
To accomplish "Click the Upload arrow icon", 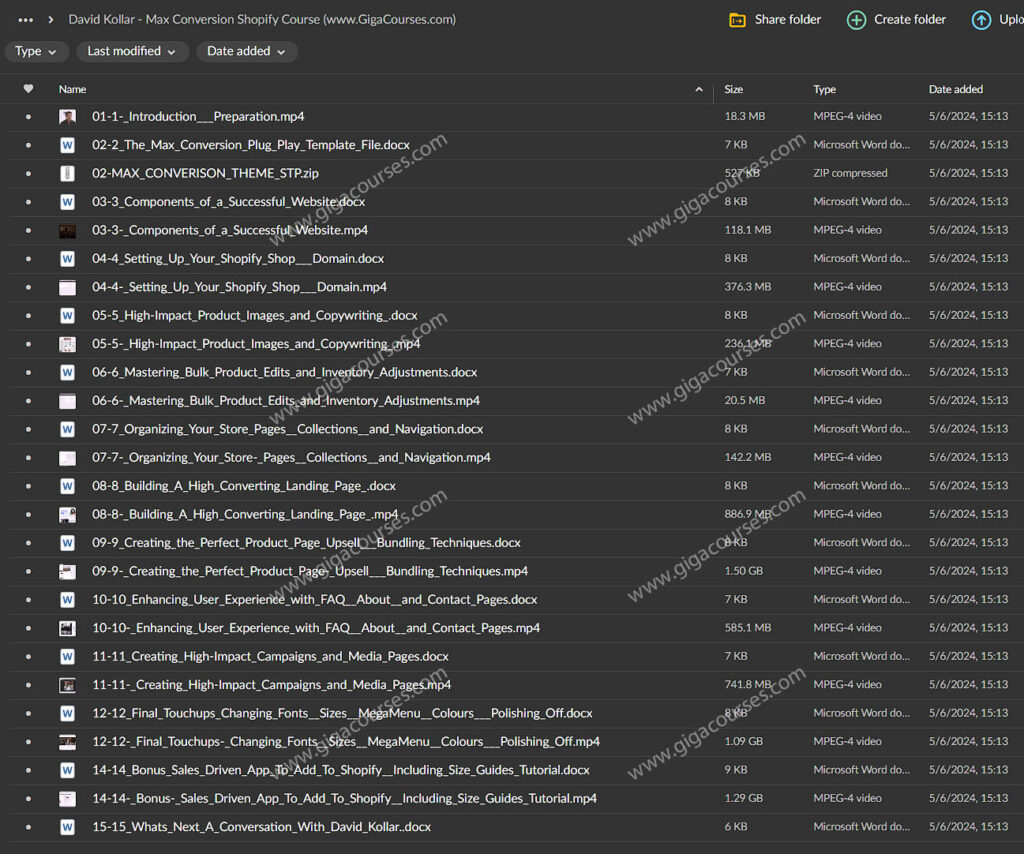I will click(981, 20).
